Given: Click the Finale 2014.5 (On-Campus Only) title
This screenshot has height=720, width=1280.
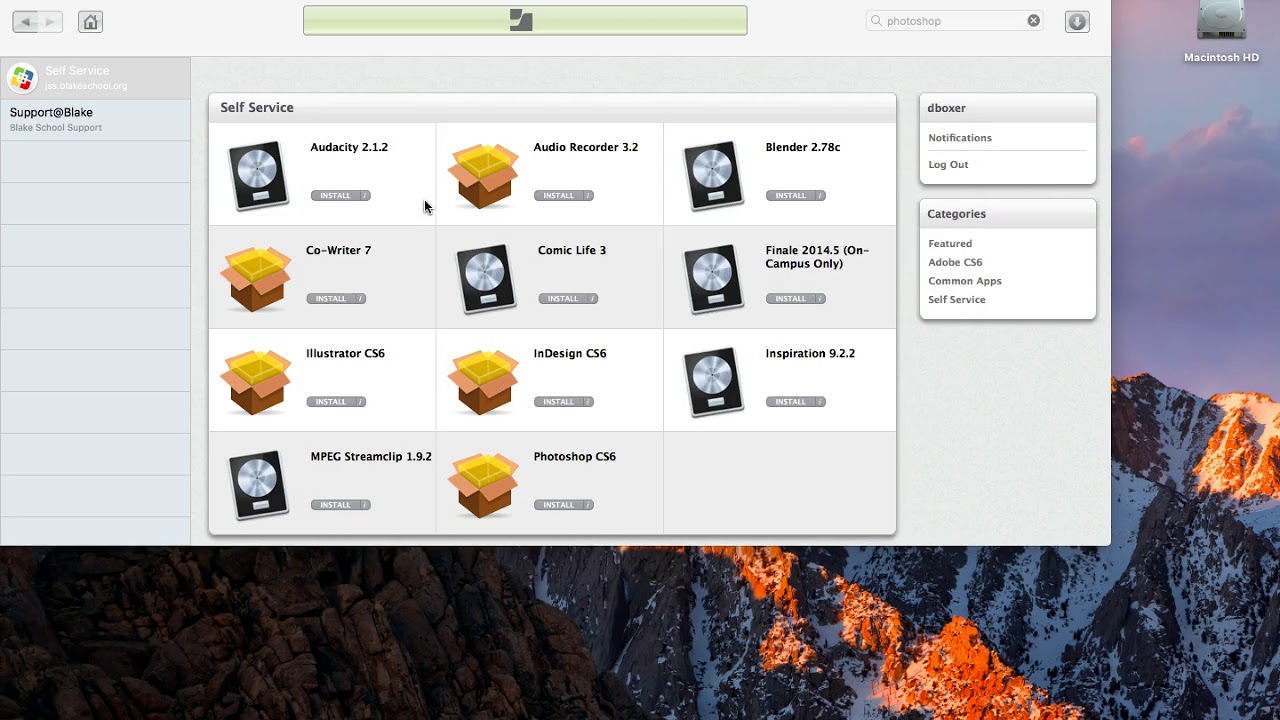Looking at the screenshot, I should click(x=817, y=257).
